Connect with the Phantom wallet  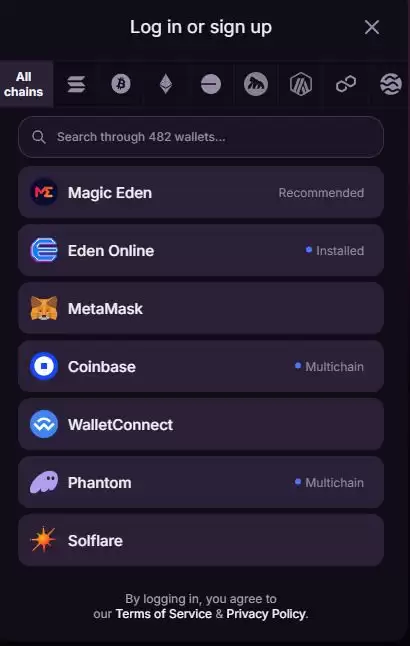(x=201, y=482)
